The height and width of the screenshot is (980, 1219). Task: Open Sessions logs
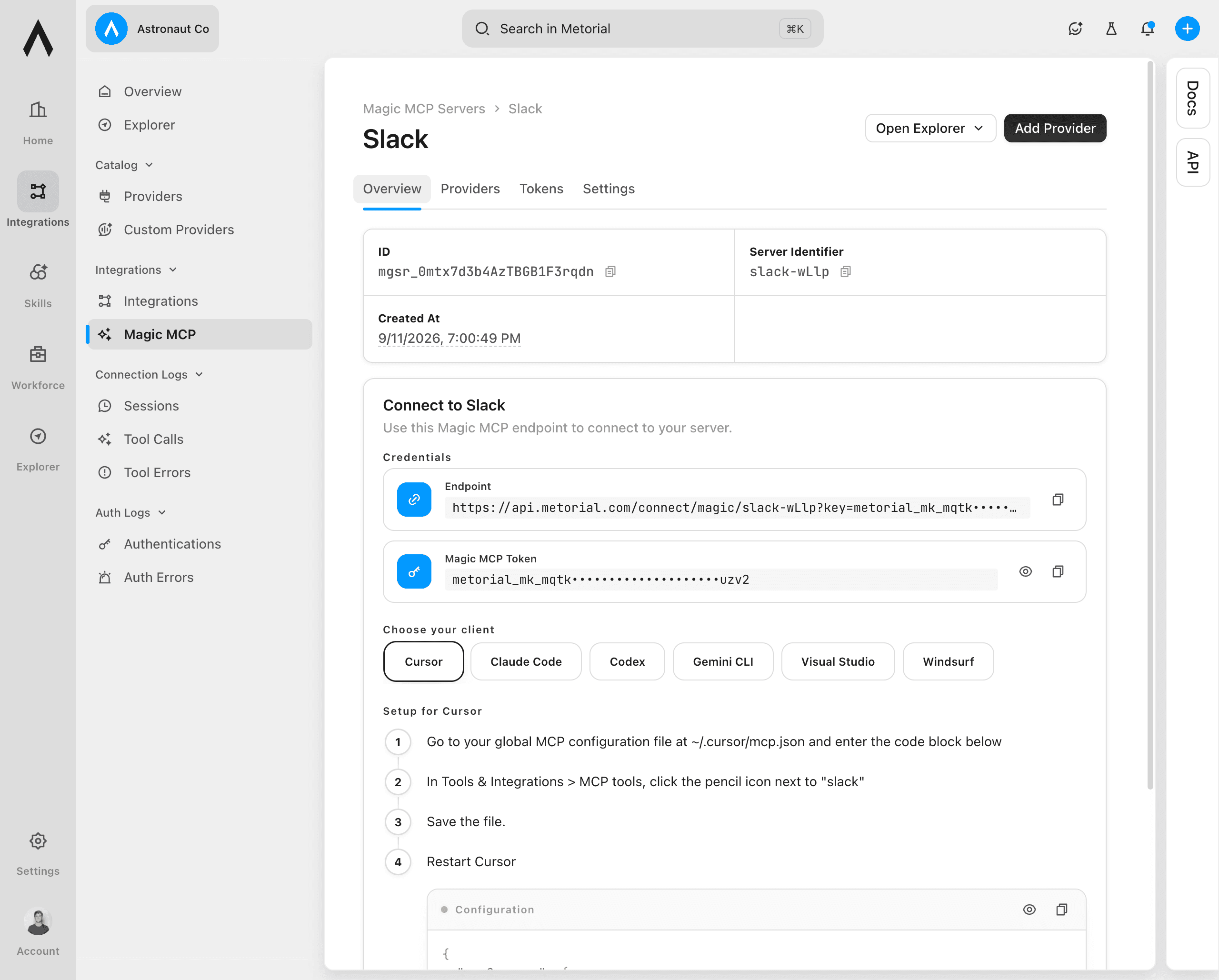(x=200, y=406)
